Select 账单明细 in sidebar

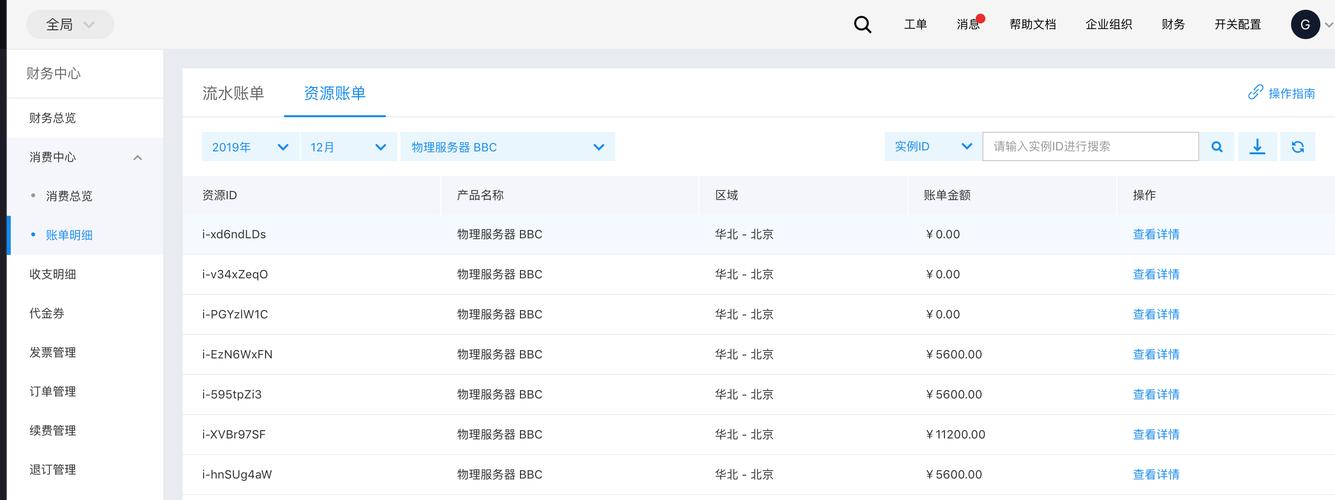[x=69, y=235]
